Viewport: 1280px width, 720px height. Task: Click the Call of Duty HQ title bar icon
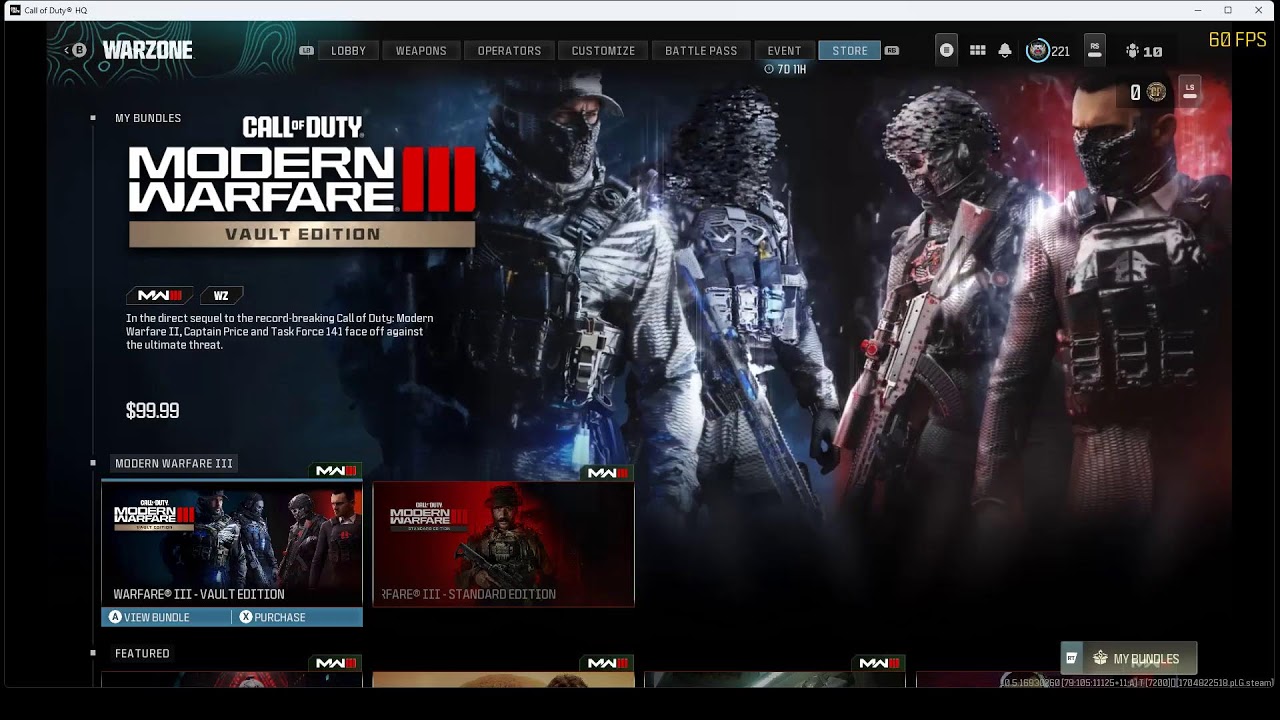pyautogui.click(x=15, y=10)
